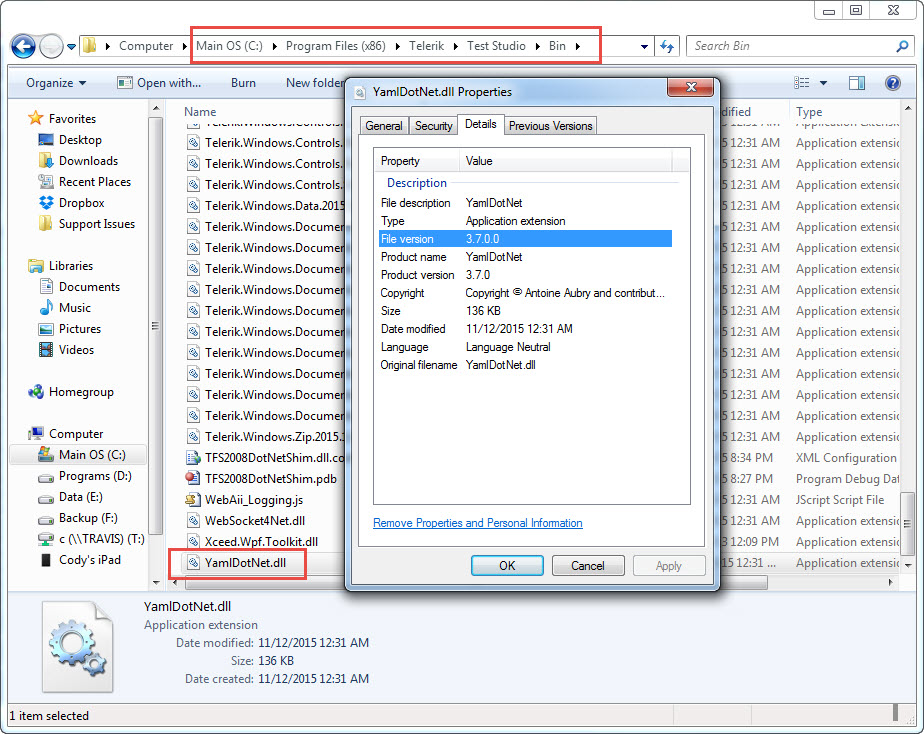
Task: Click the blue Help question mark icon
Action: 893,83
